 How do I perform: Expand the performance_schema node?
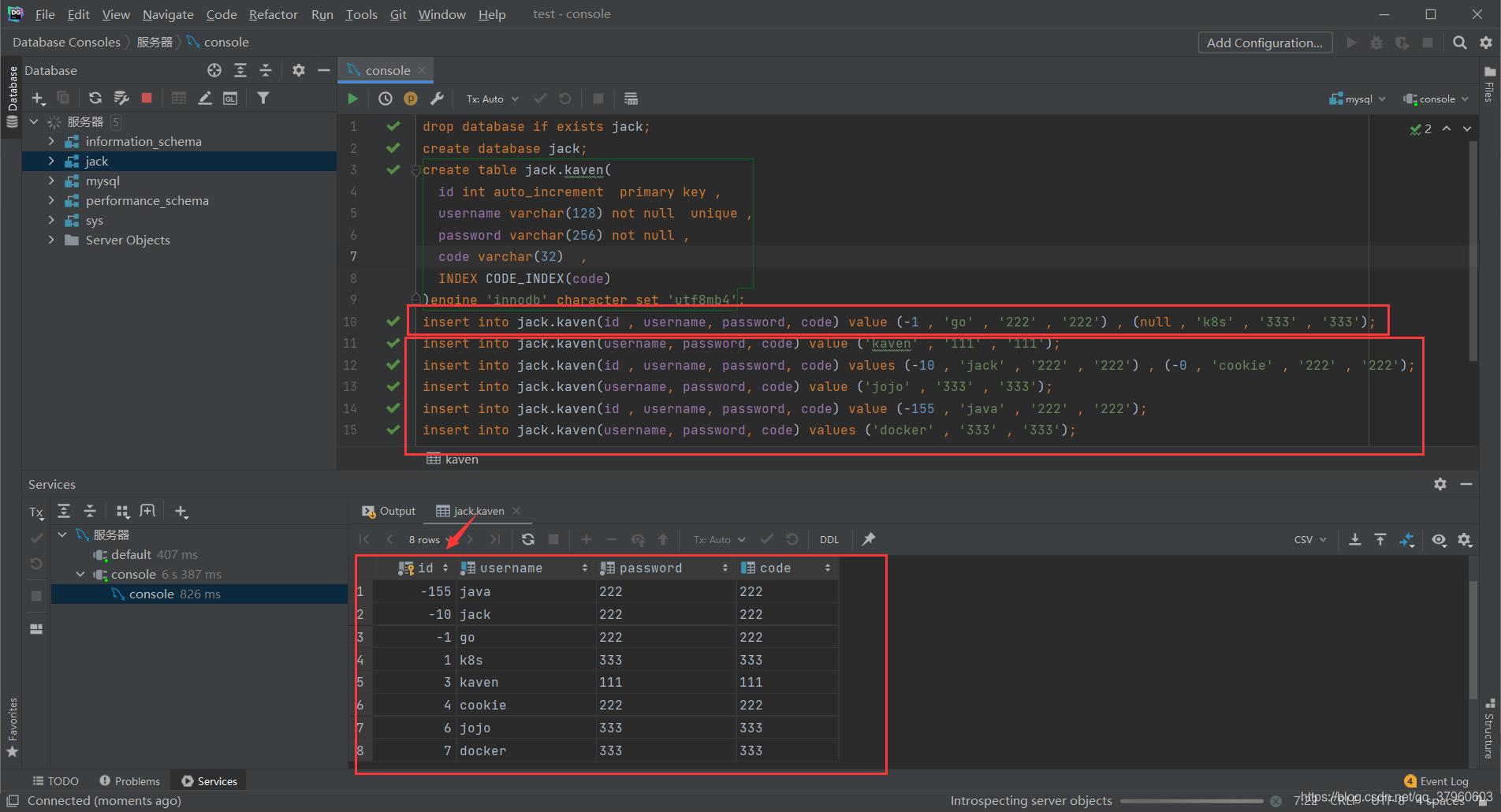tap(51, 200)
